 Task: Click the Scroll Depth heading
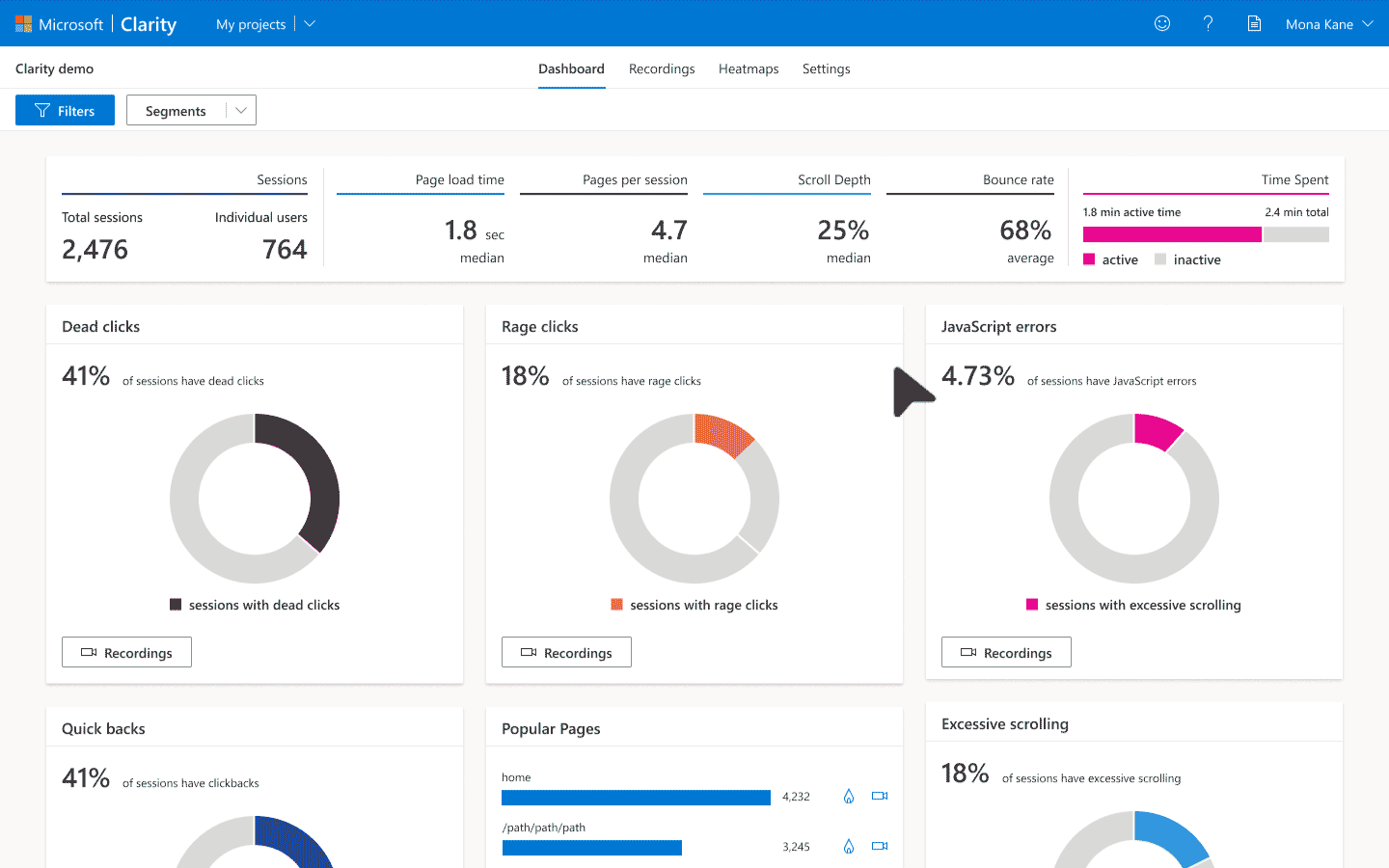(x=834, y=179)
